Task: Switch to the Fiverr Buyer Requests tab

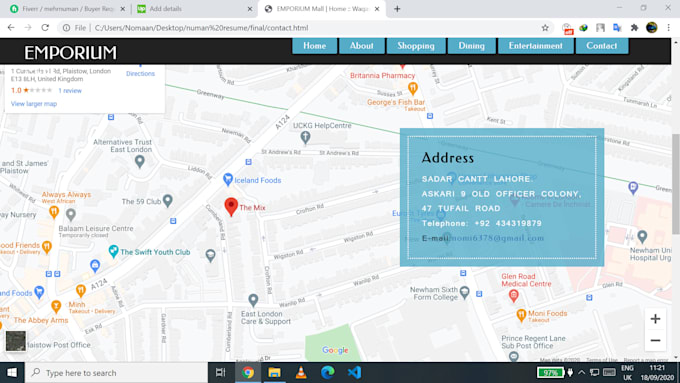Action: 67,9
